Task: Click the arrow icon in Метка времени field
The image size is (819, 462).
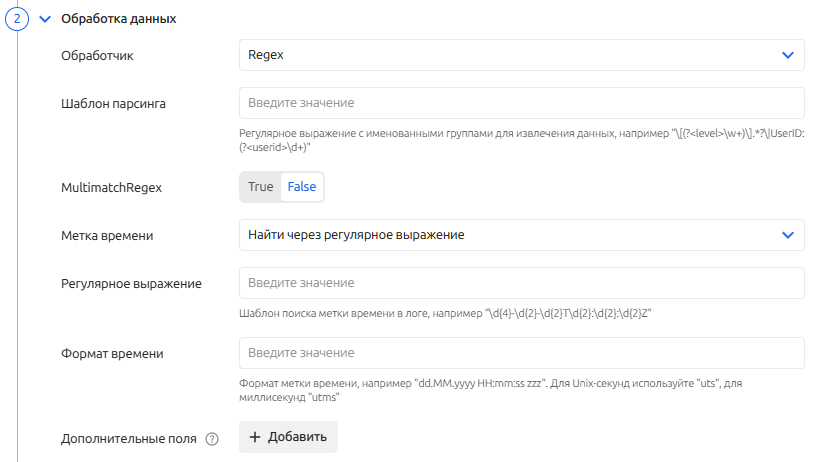Action: (x=787, y=235)
